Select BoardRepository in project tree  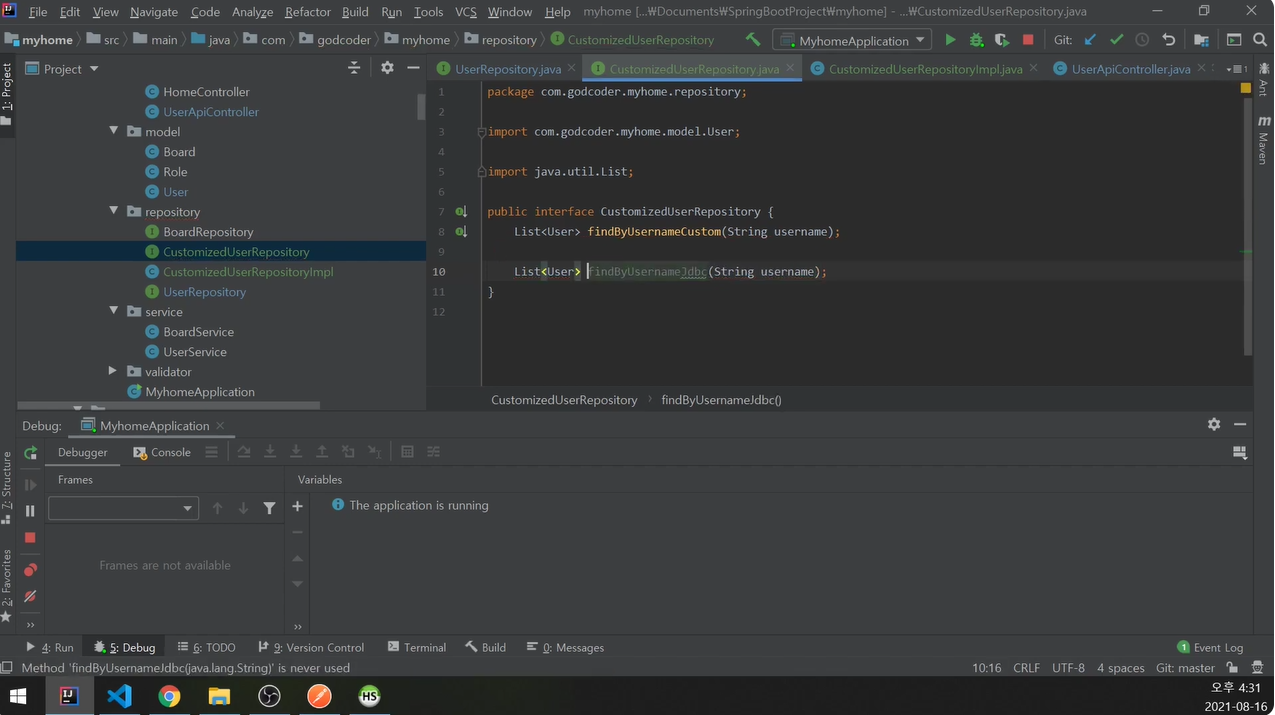208,231
